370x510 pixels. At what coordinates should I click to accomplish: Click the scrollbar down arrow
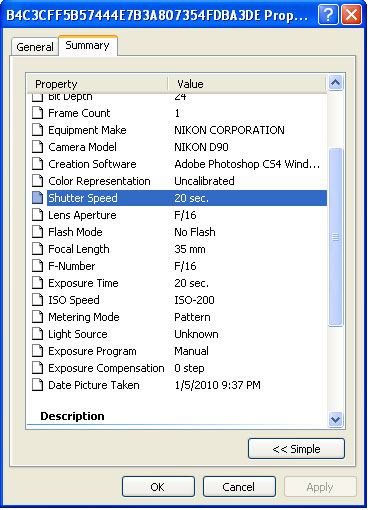(x=335, y=419)
